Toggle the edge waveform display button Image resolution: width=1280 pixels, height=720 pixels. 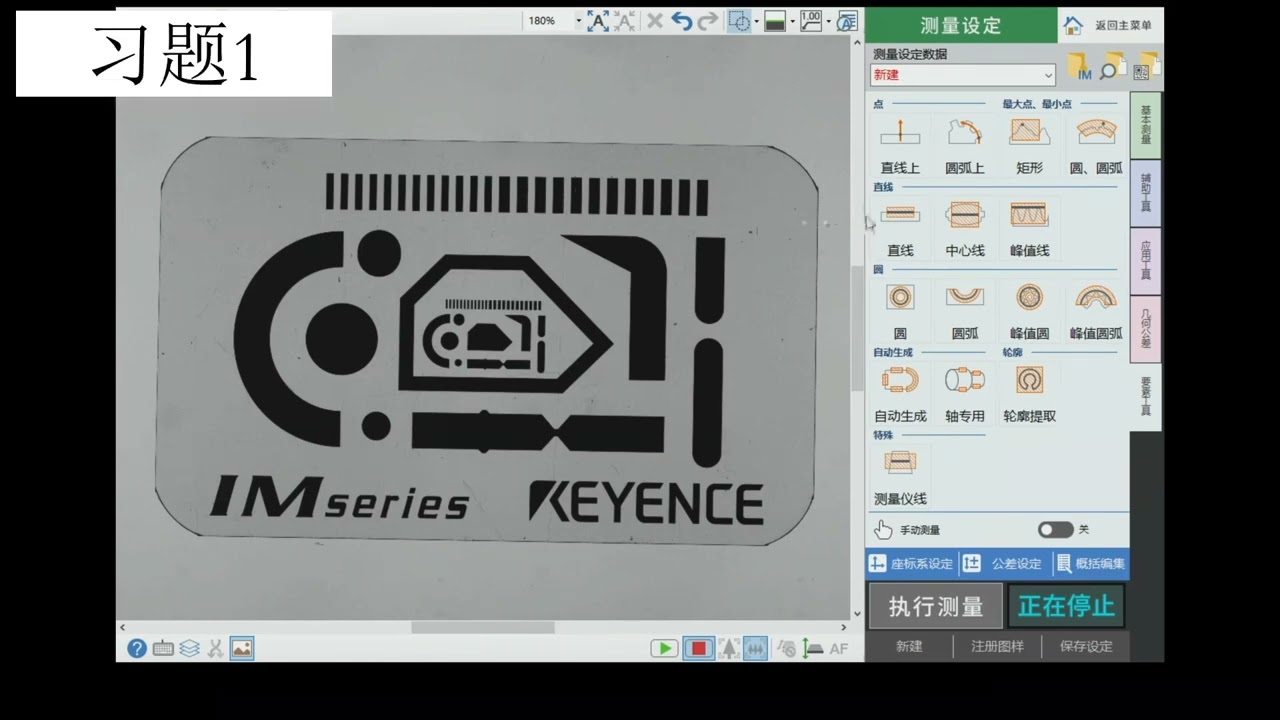(756, 648)
